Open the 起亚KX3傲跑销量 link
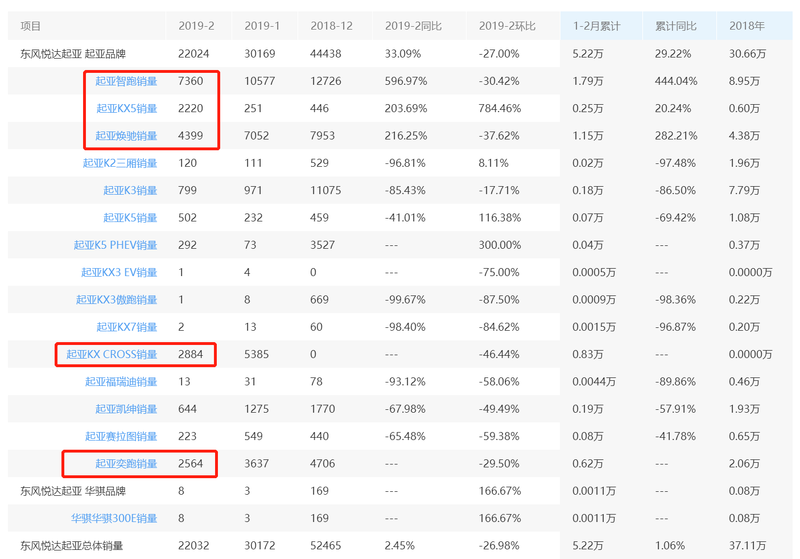The image size is (800, 559). [116, 299]
